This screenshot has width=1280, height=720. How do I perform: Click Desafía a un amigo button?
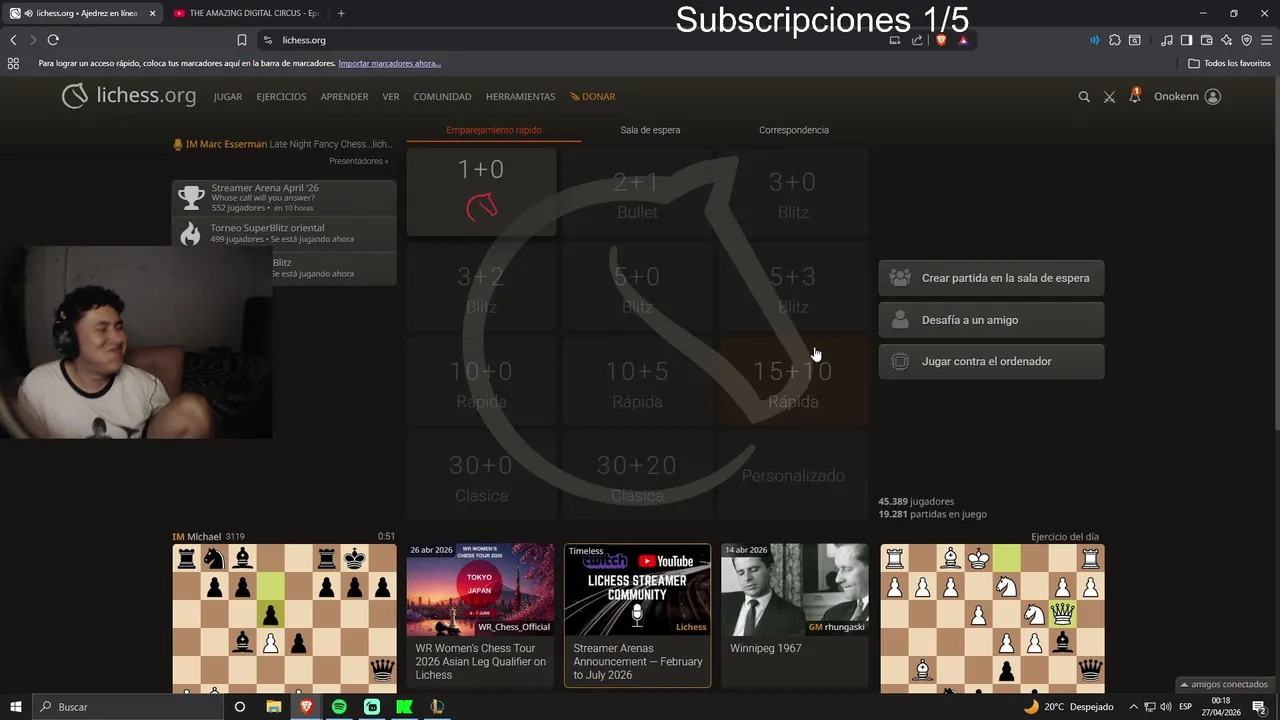click(x=991, y=320)
